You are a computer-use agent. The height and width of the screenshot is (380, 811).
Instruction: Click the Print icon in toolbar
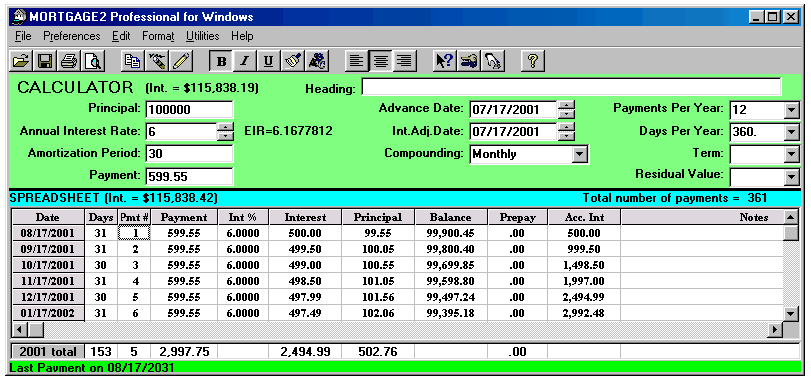tap(69, 62)
